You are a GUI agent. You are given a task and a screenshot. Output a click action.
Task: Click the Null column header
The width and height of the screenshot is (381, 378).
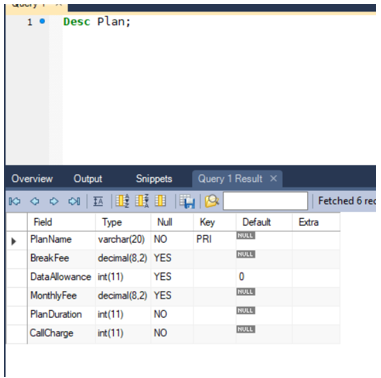pos(172,222)
